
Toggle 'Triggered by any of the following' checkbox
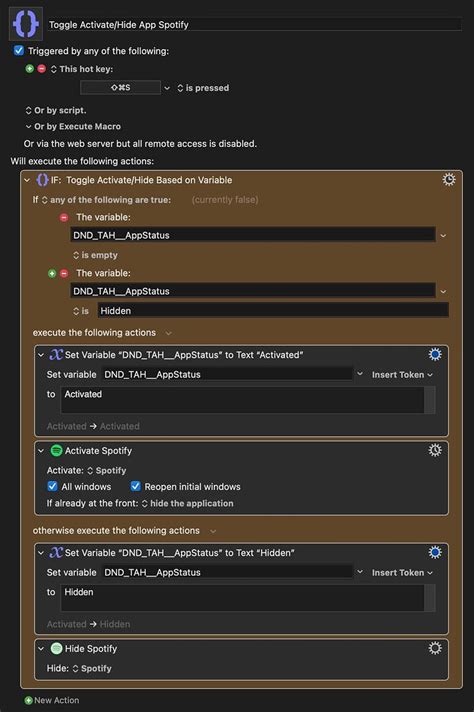[x=19, y=50]
